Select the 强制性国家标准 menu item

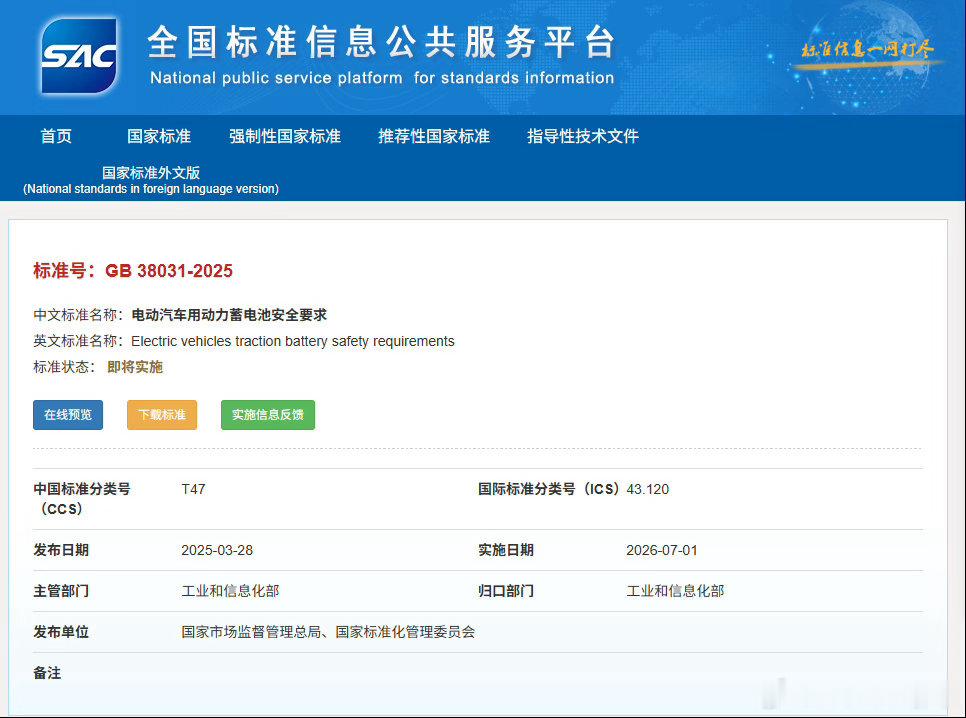coord(285,136)
